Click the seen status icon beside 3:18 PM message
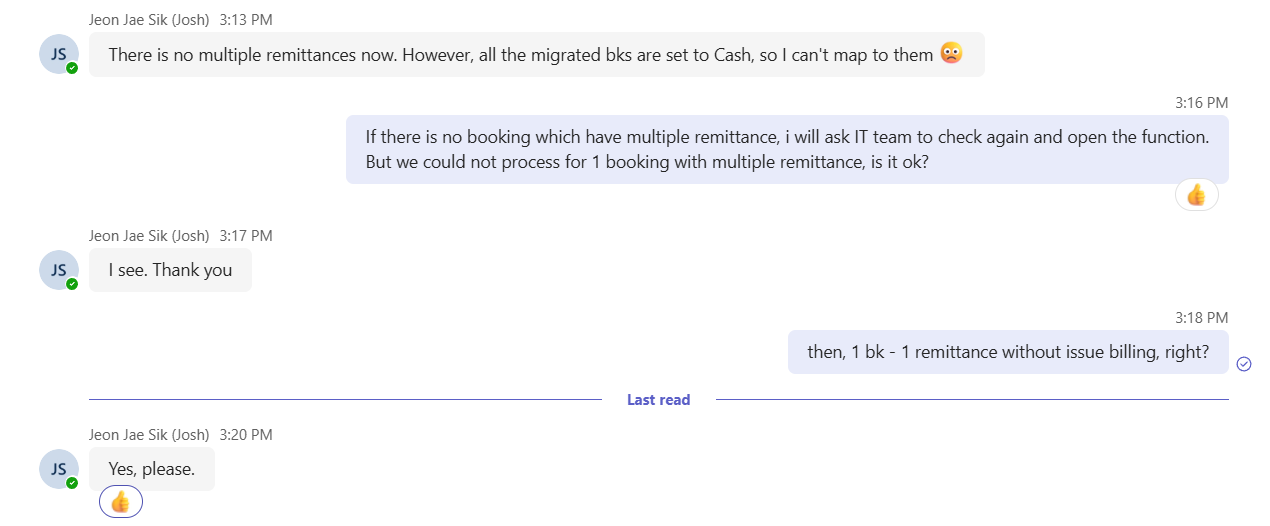Viewport: 1270px width, 526px height. tap(1244, 364)
